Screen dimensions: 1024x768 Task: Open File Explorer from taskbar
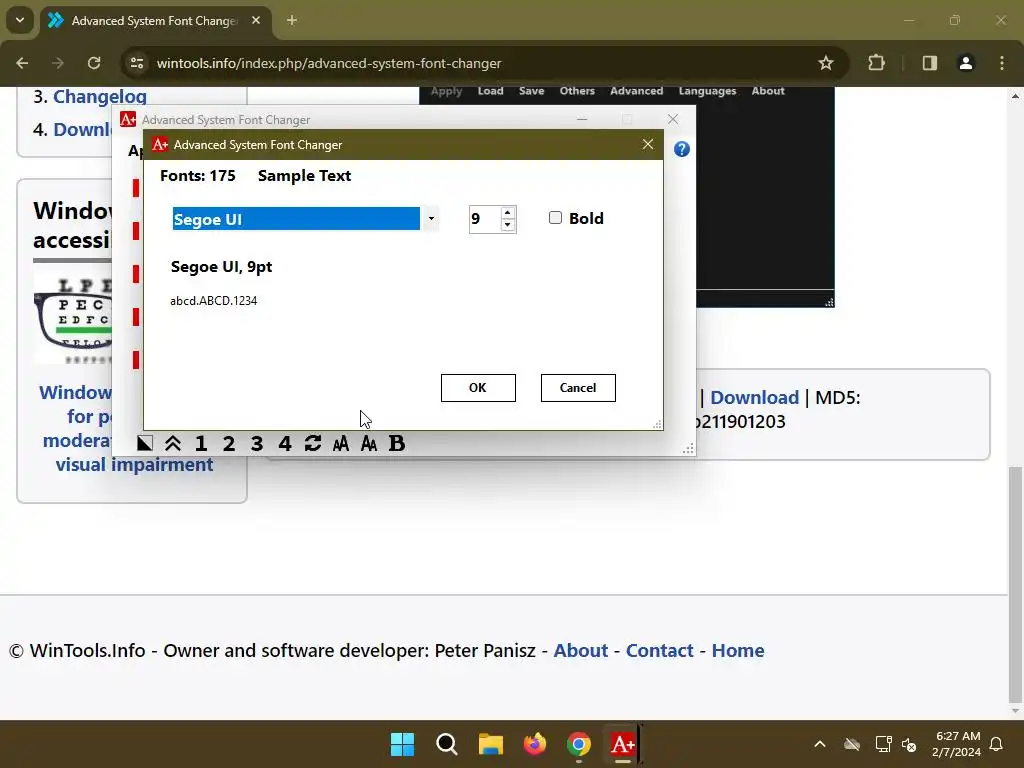(x=490, y=744)
